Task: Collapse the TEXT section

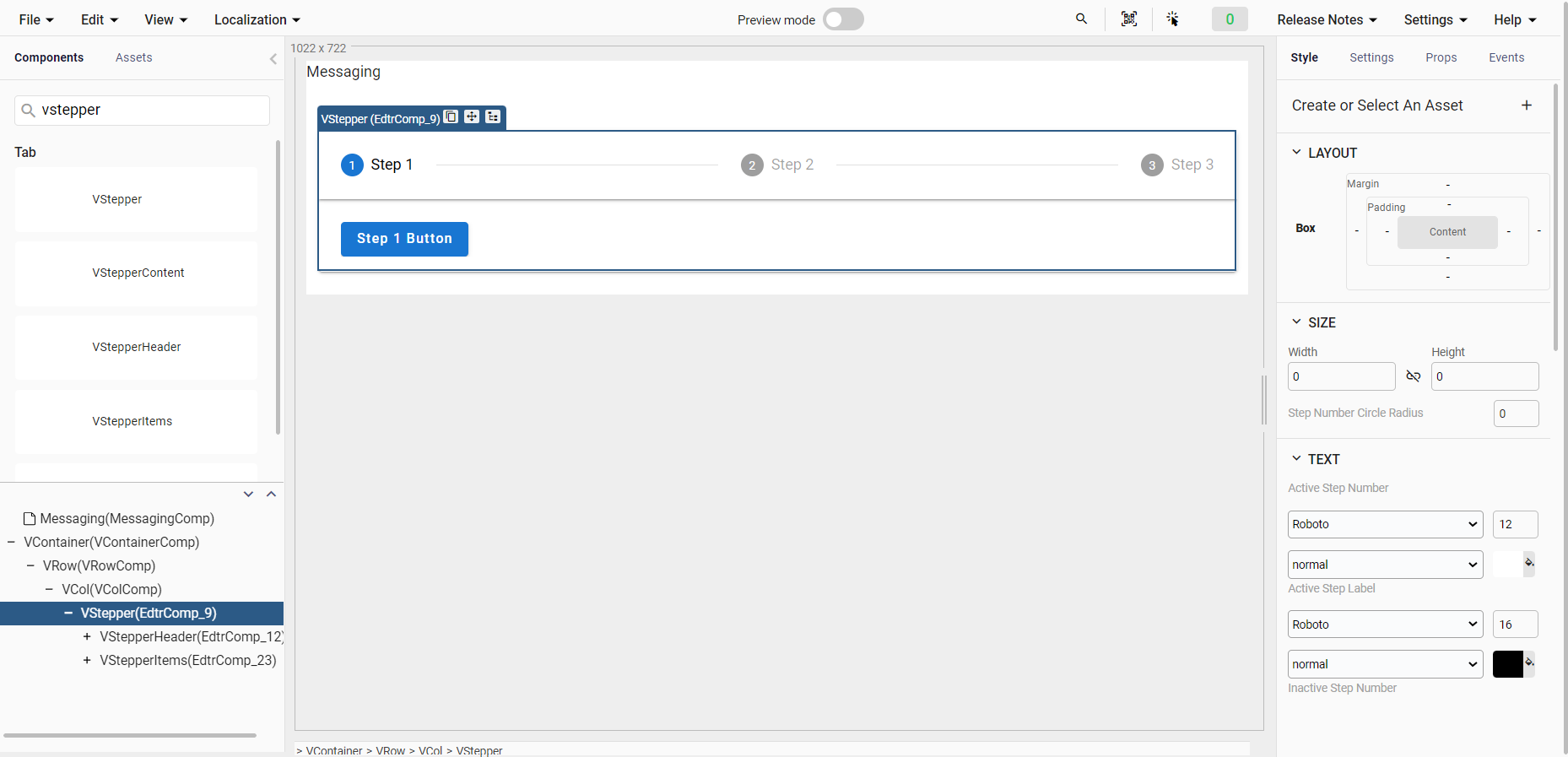Action: click(x=1296, y=459)
